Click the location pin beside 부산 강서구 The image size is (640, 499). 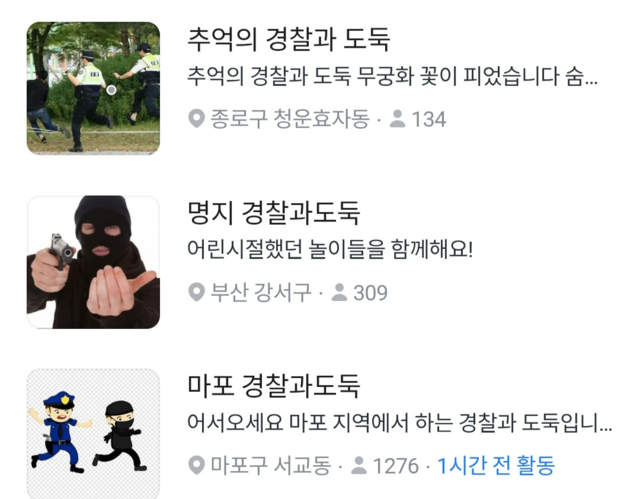[196, 292]
